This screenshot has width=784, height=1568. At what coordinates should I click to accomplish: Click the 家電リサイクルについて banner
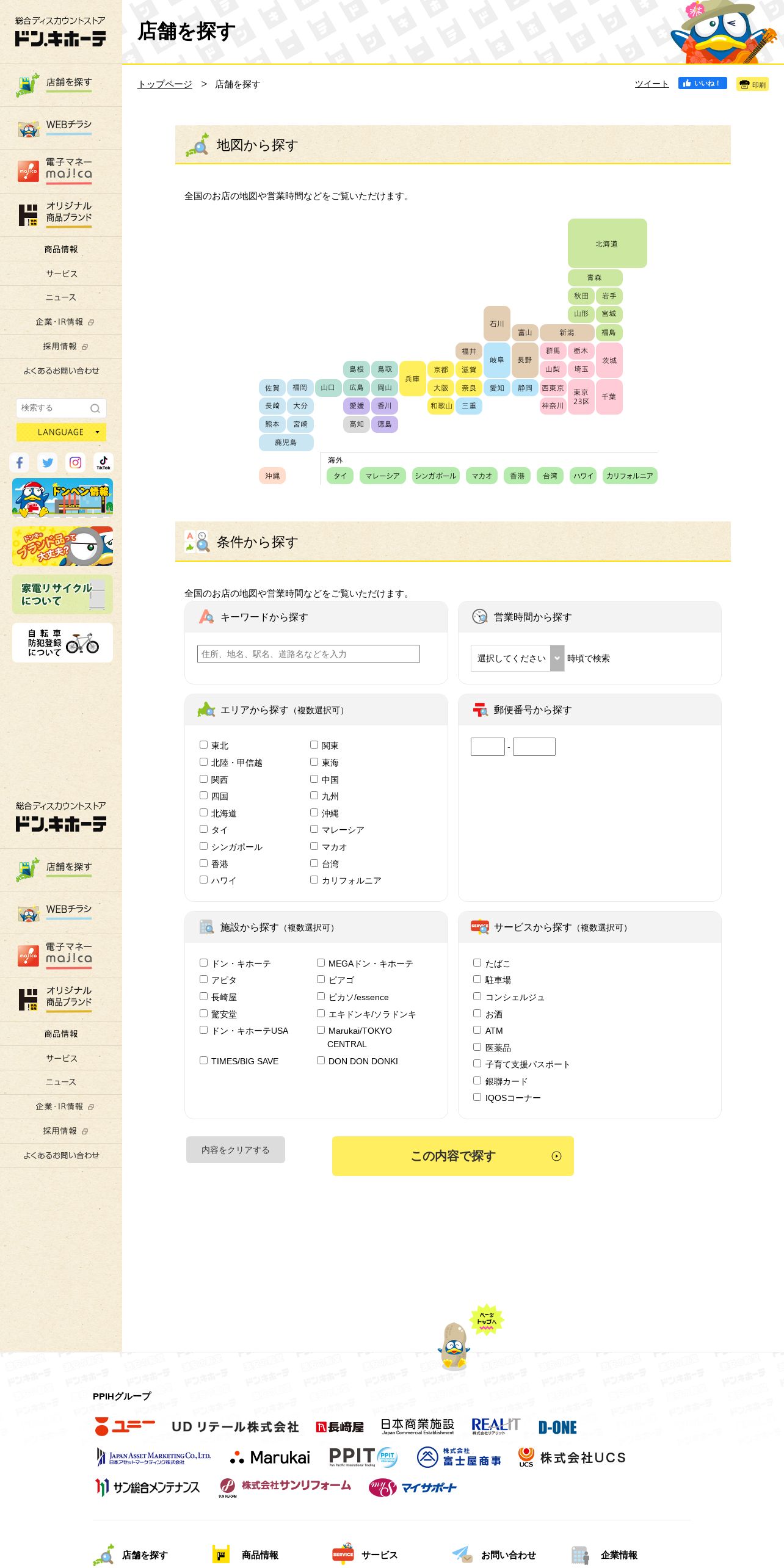click(62, 594)
